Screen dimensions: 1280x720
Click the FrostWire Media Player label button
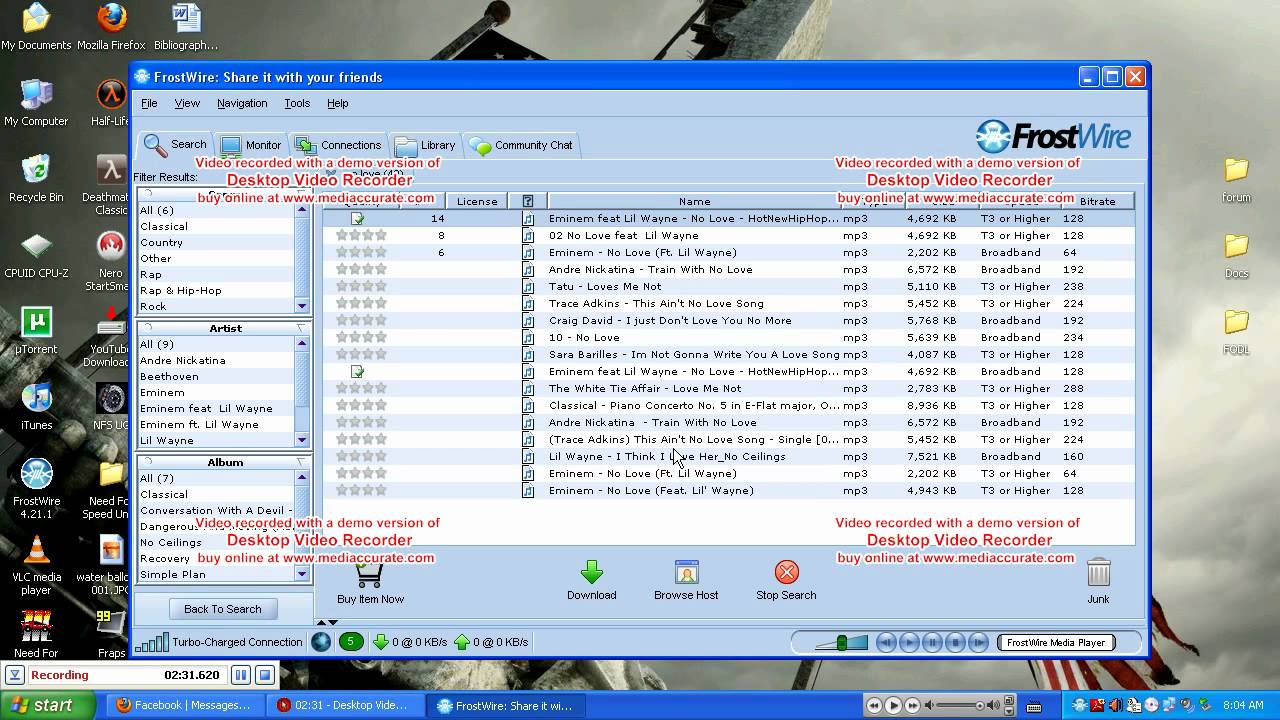pos(1055,643)
